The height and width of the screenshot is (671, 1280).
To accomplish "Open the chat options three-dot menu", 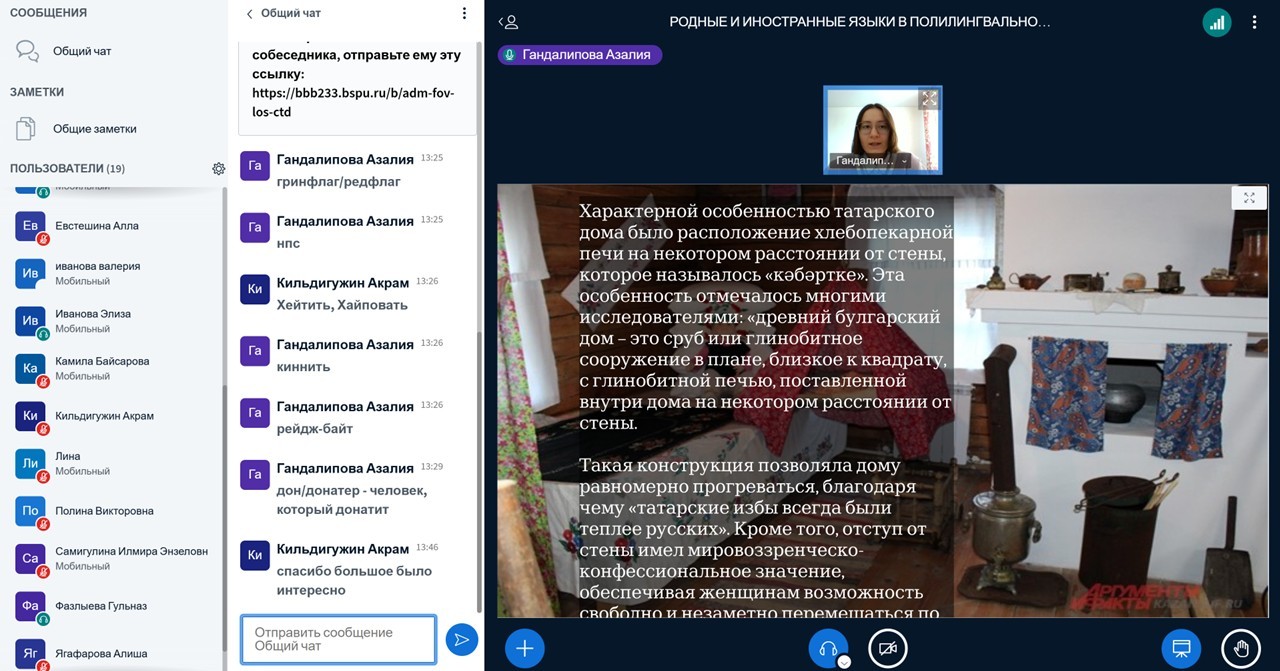I will click(x=464, y=14).
